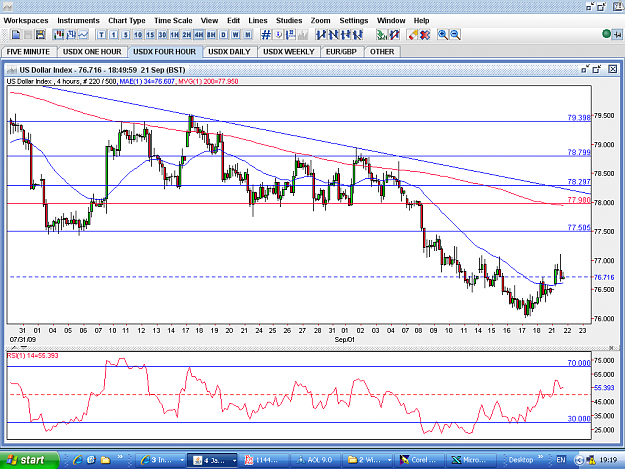Image resolution: width=625 pixels, height=469 pixels.
Task: Switch to 5 minute timeframe button
Action: pos(126,35)
